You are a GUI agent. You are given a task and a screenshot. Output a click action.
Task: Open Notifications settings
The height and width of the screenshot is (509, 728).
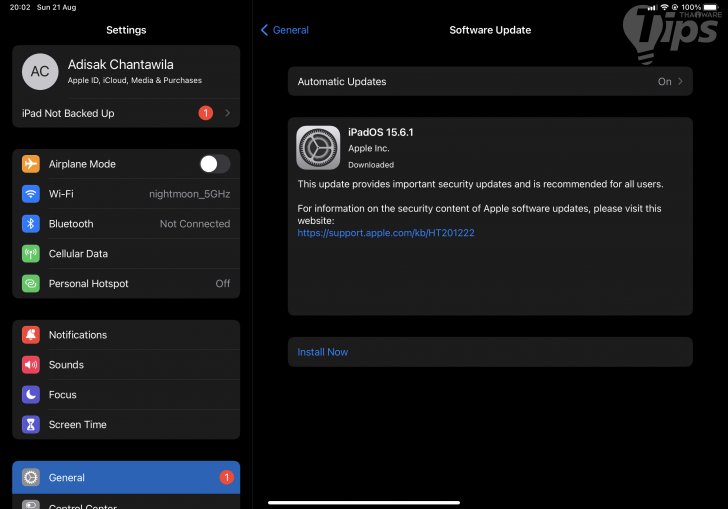click(126, 335)
